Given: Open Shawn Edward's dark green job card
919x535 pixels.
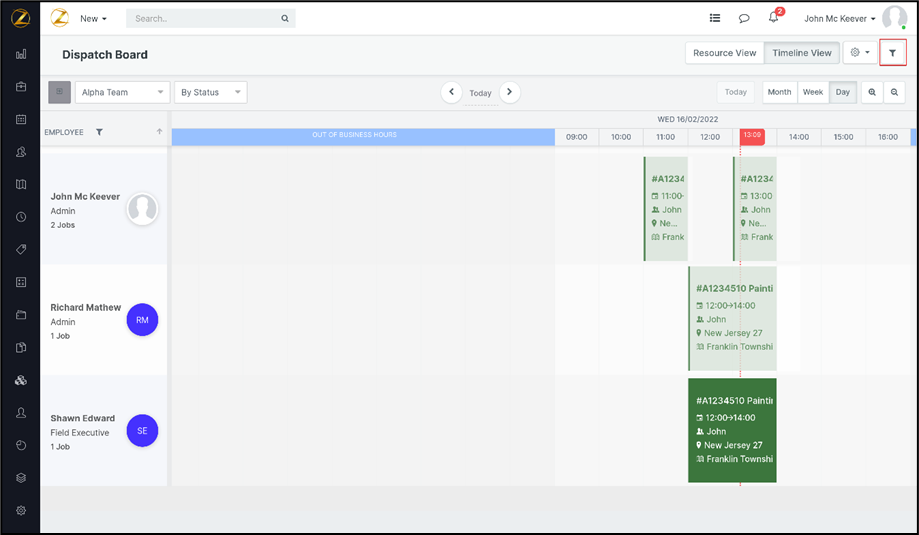Looking at the screenshot, I should tap(733, 430).
